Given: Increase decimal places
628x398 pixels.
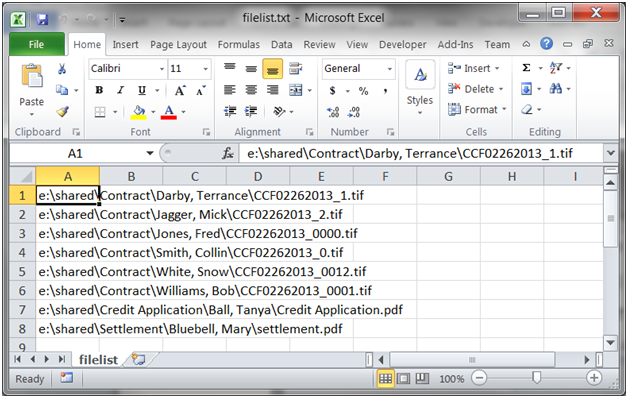Looking at the screenshot, I should click(333, 112).
